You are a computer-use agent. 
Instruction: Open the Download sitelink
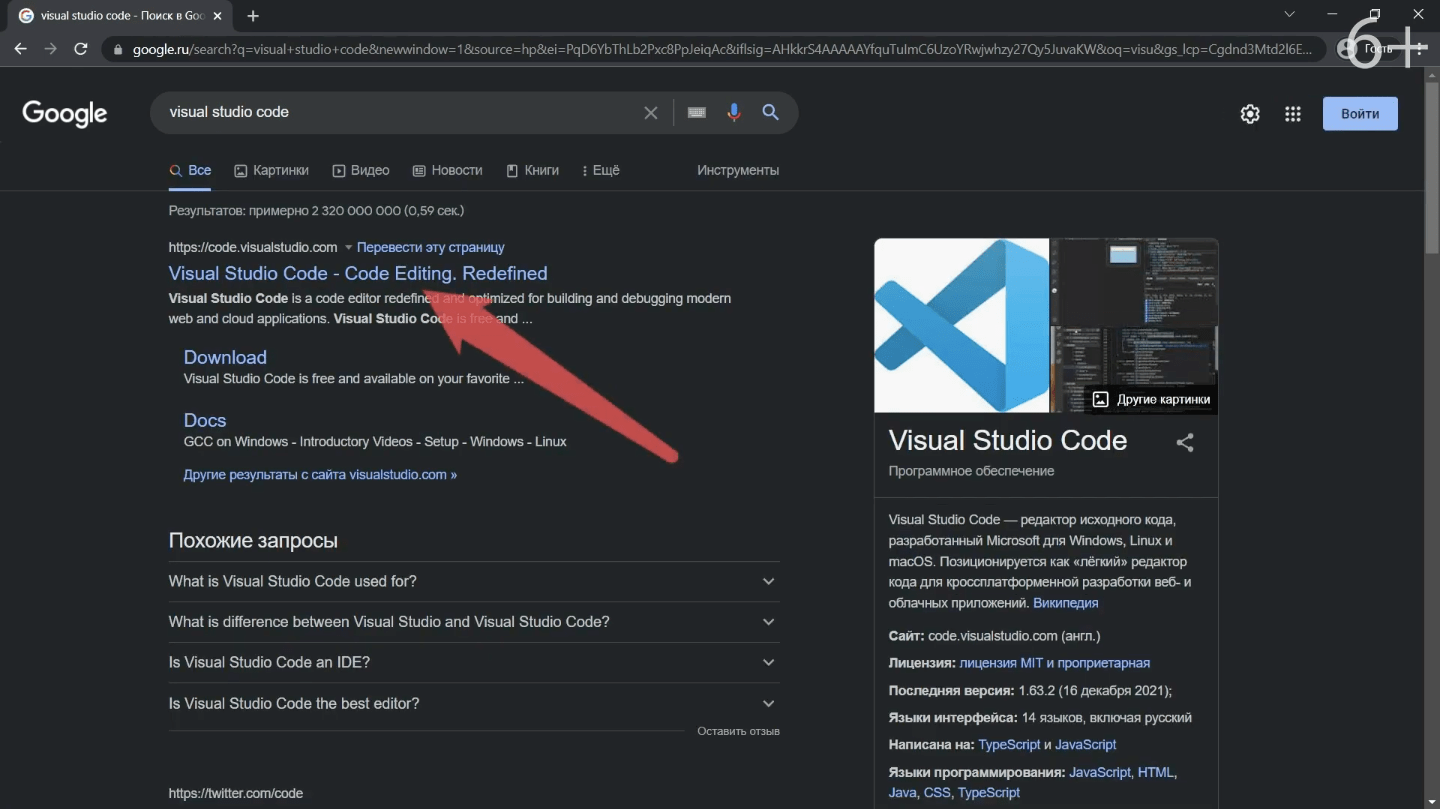coord(225,357)
